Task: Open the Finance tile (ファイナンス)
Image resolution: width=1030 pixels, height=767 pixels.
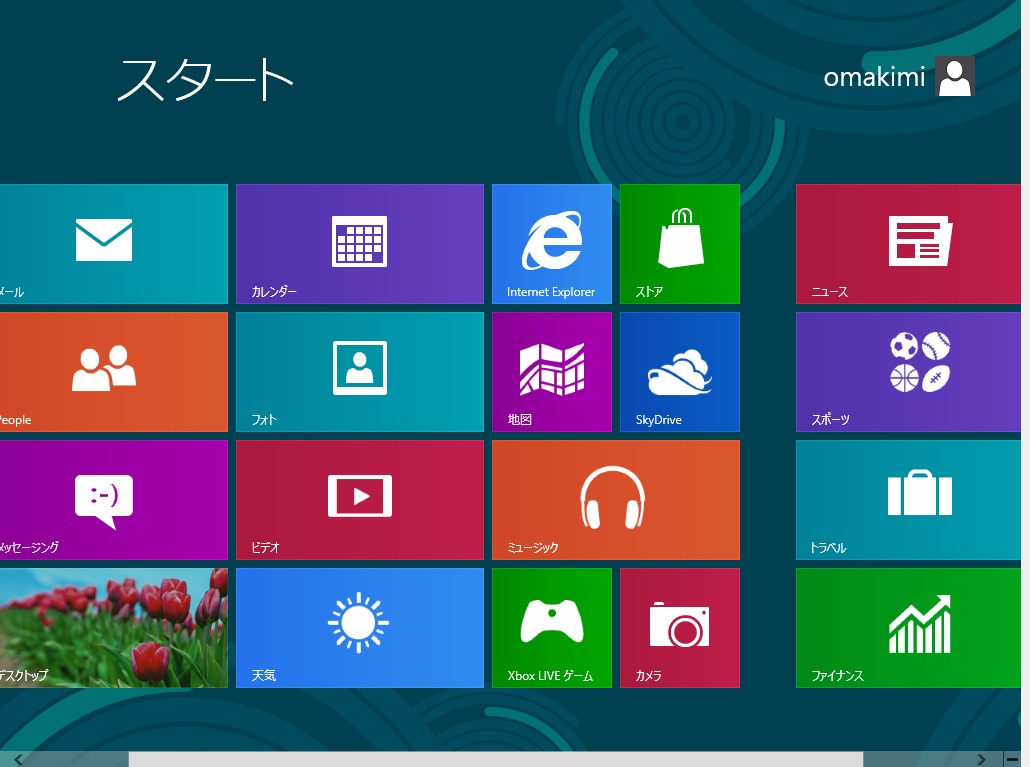Action: tap(908, 628)
